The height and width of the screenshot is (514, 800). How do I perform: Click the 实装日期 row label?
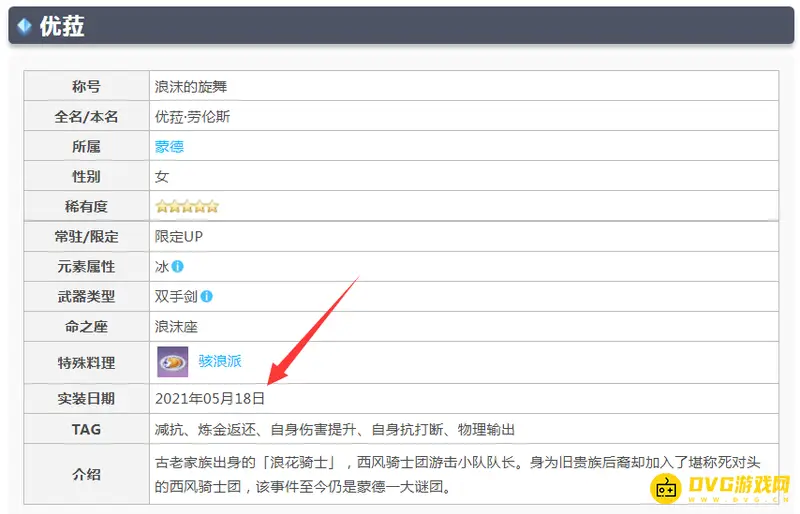(86, 398)
